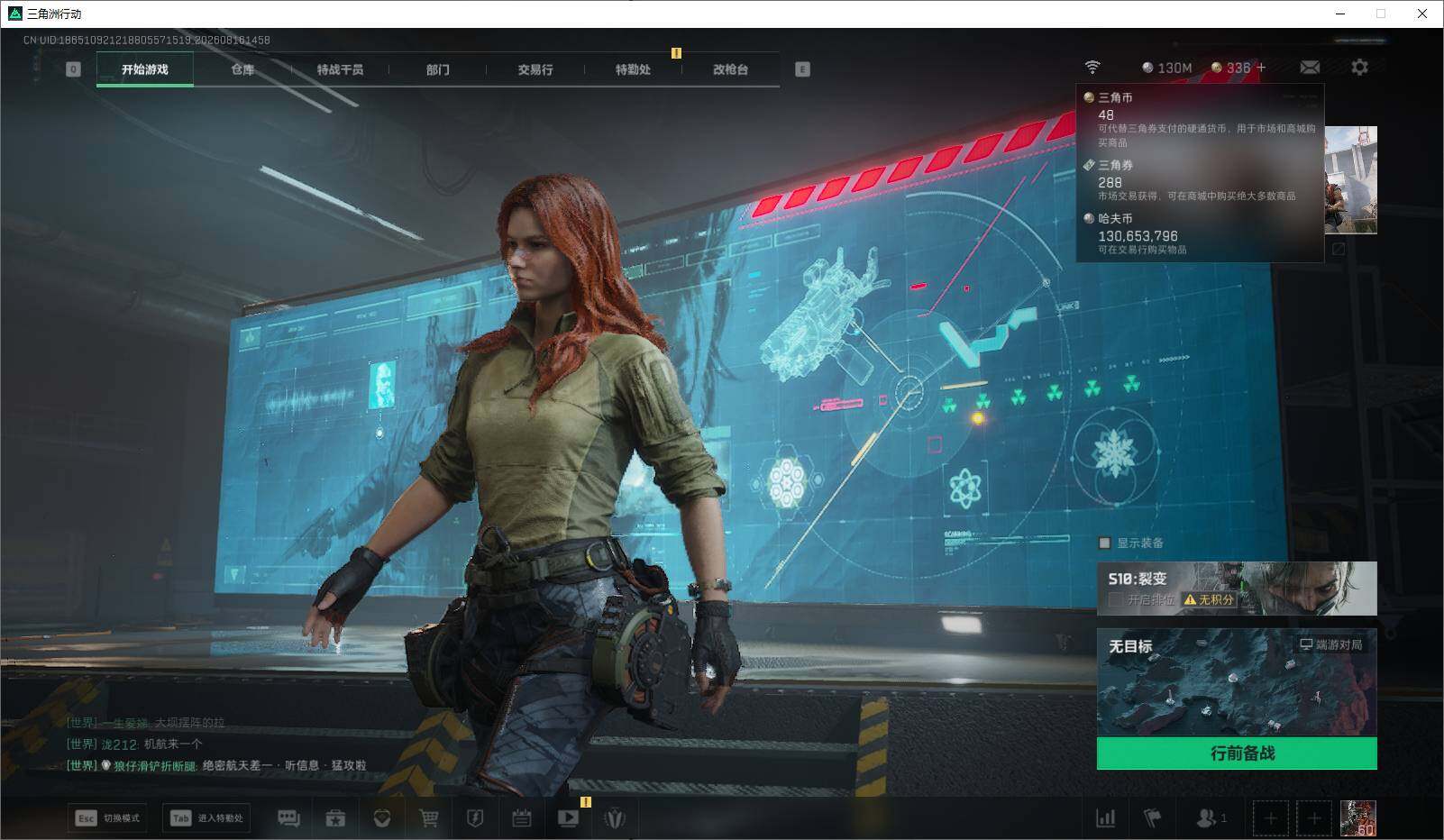
Task: Click the Tab 进入特勤处 button
Action: (x=206, y=818)
